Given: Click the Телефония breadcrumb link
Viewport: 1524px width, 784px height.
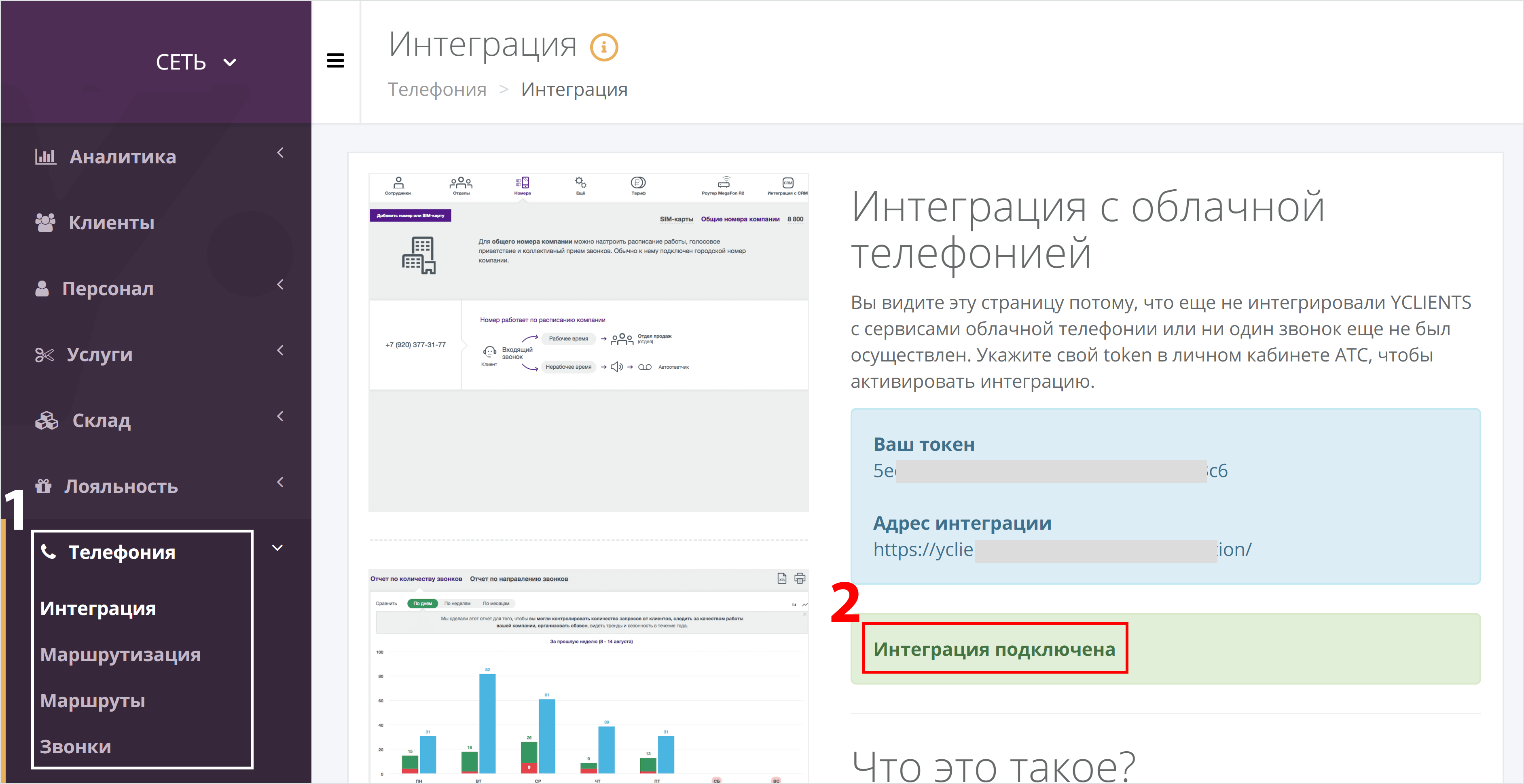Looking at the screenshot, I should [x=437, y=89].
